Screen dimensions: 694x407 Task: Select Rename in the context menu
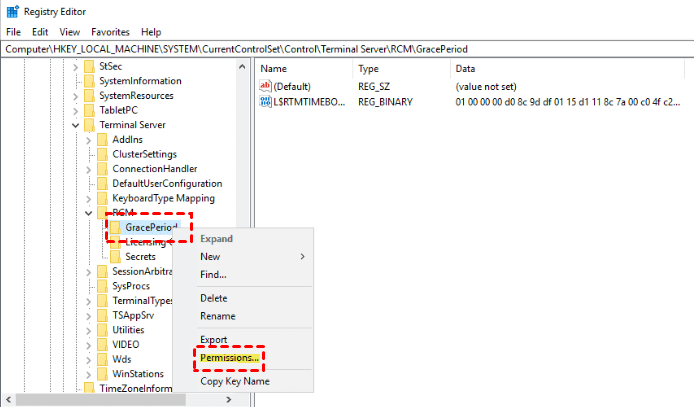[218, 316]
